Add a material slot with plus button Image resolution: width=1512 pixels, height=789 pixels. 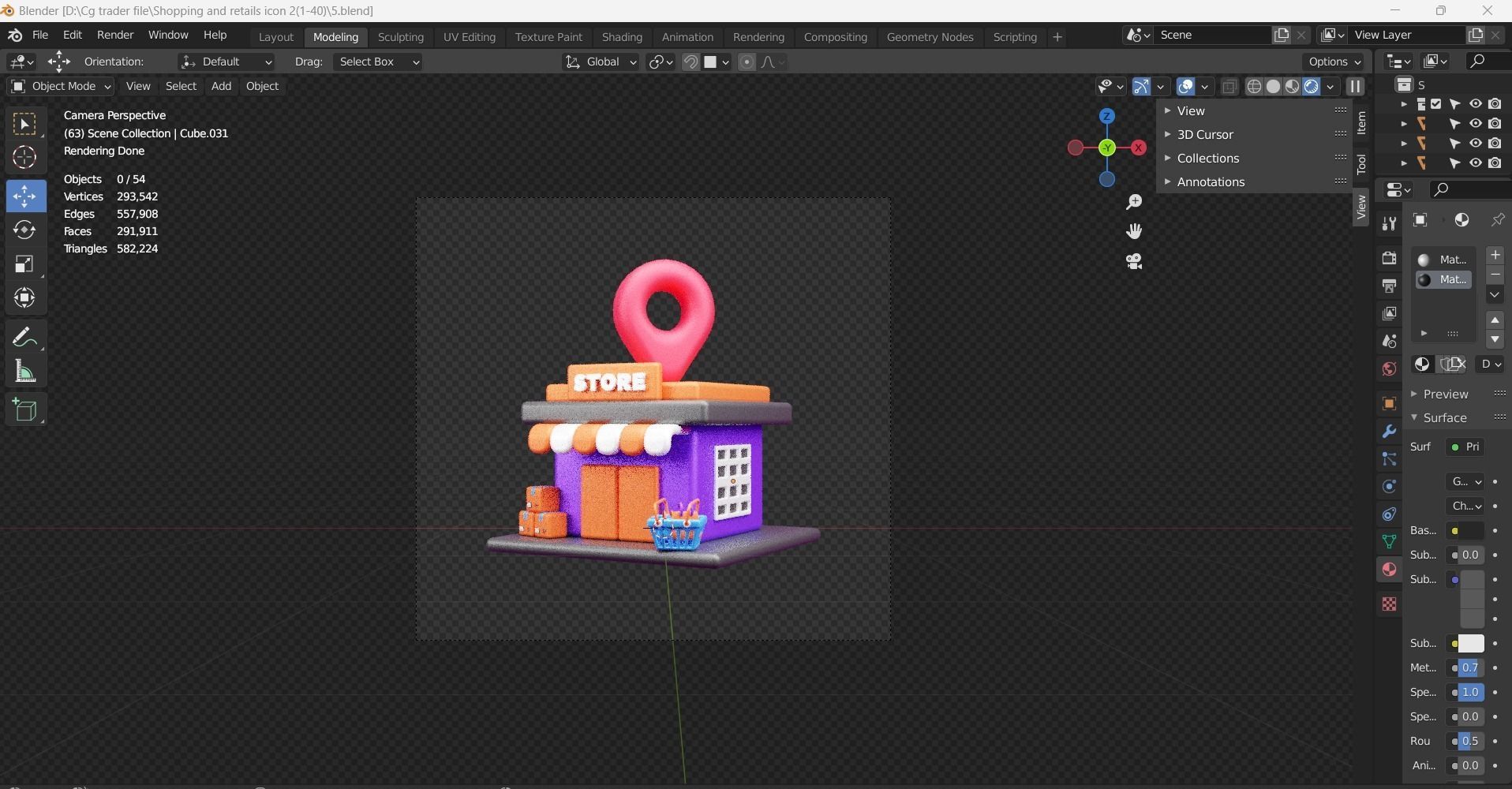(1495, 256)
